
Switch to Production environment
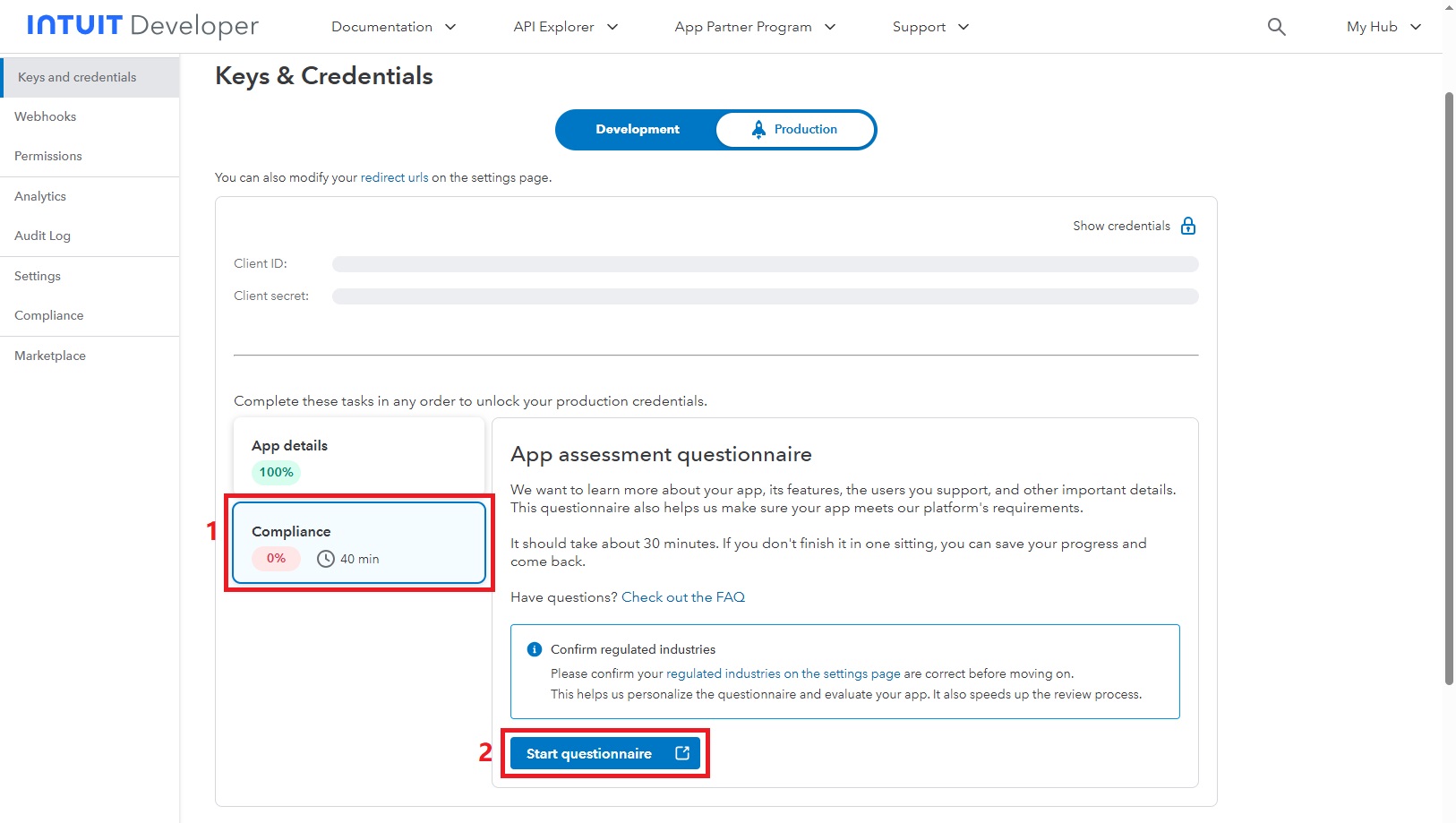click(x=795, y=130)
